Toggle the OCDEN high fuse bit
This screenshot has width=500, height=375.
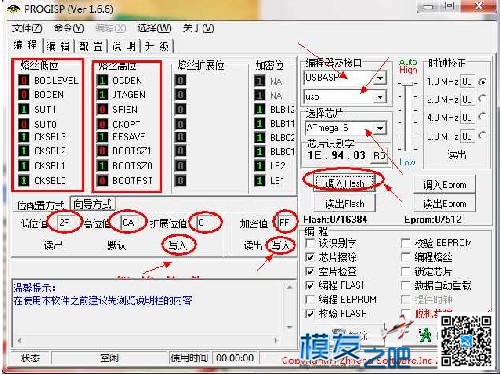[102, 80]
